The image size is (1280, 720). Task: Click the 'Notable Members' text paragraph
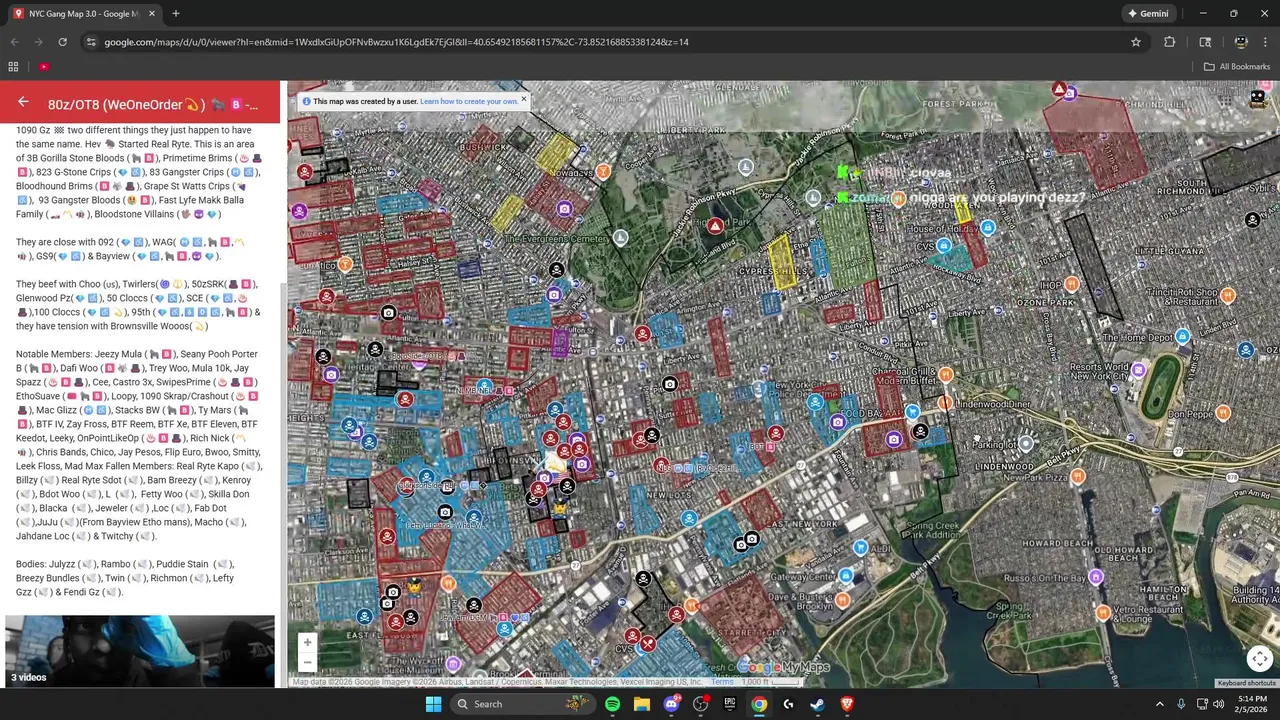click(x=138, y=445)
